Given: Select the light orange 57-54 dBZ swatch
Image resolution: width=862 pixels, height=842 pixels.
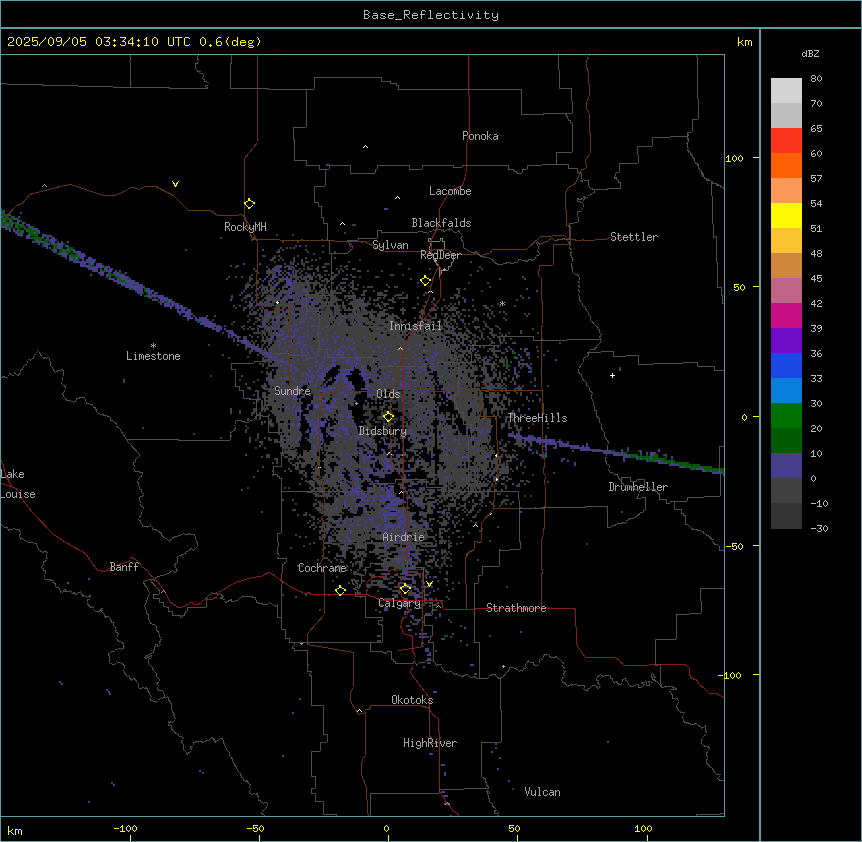Looking at the screenshot, I should coord(786,191).
